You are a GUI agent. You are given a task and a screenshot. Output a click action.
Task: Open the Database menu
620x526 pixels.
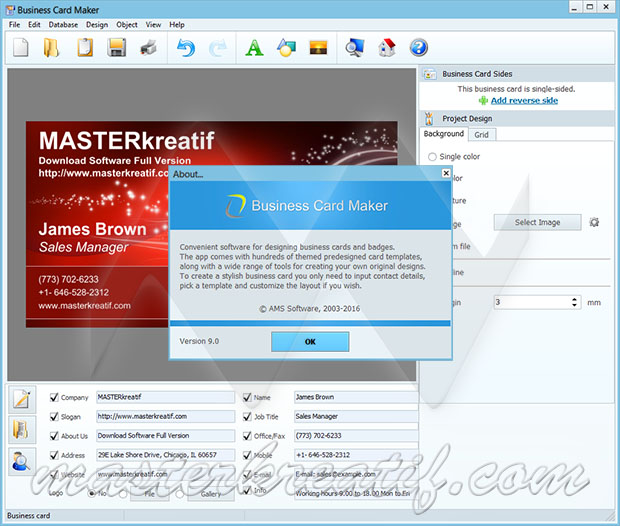[63, 25]
